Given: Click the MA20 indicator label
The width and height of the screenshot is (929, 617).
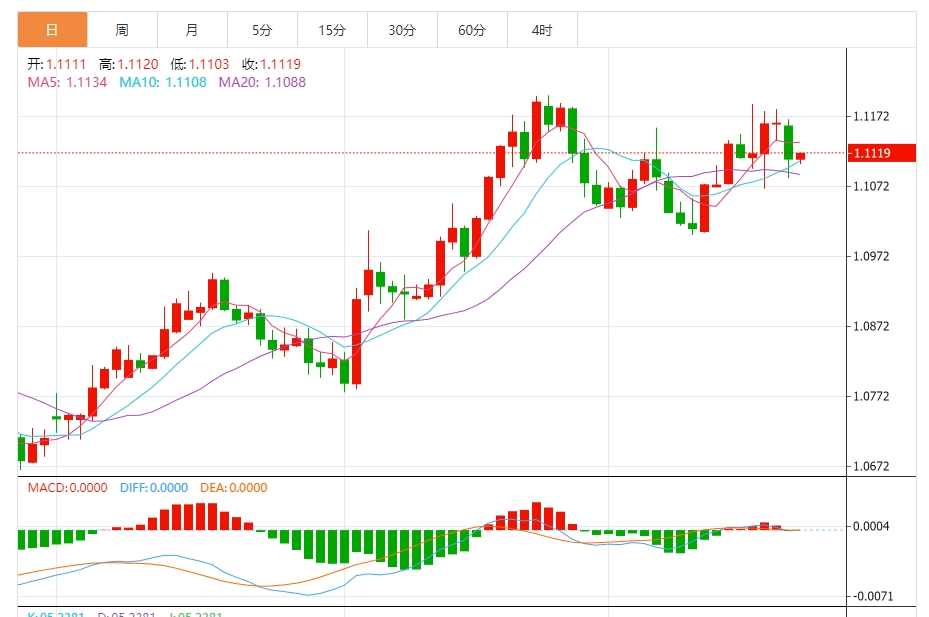Looking at the screenshot, I should coord(262,82).
